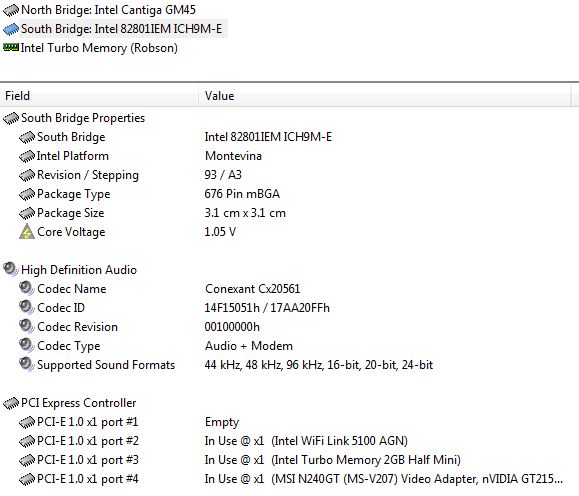Select the Intel Turbo Memory 2GB Half Mini value

[x=333, y=460]
